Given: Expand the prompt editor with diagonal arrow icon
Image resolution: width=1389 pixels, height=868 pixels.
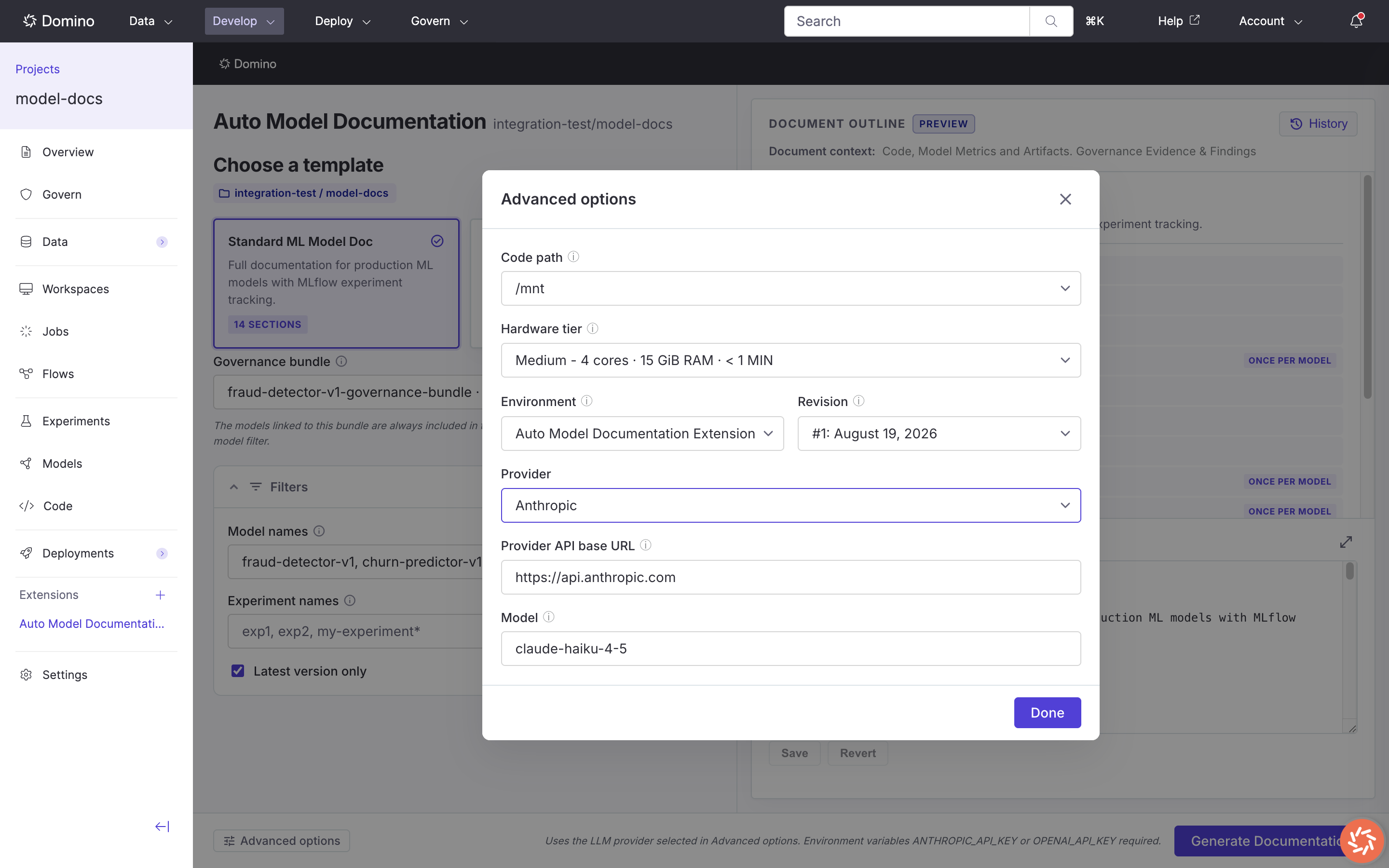Looking at the screenshot, I should (1346, 542).
